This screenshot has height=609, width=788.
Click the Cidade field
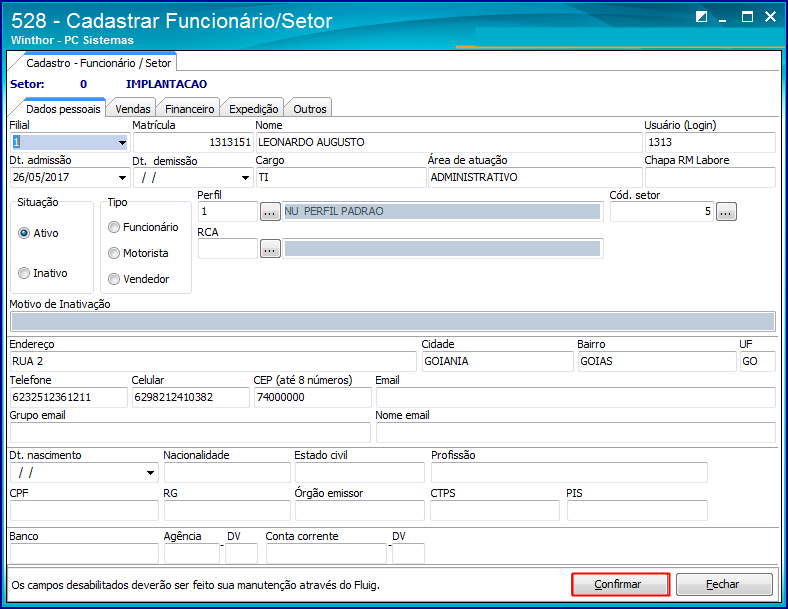498,362
